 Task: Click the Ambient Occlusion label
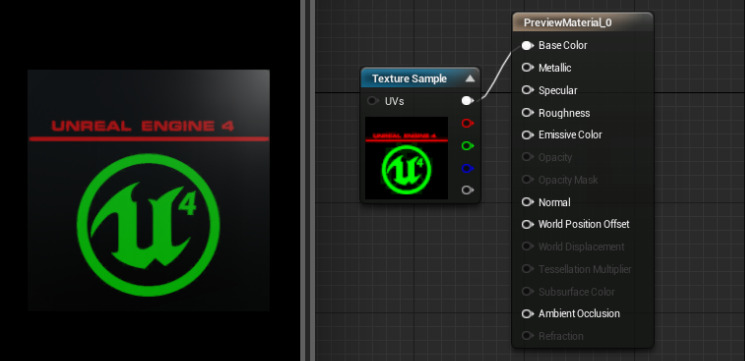(x=579, y=314)
